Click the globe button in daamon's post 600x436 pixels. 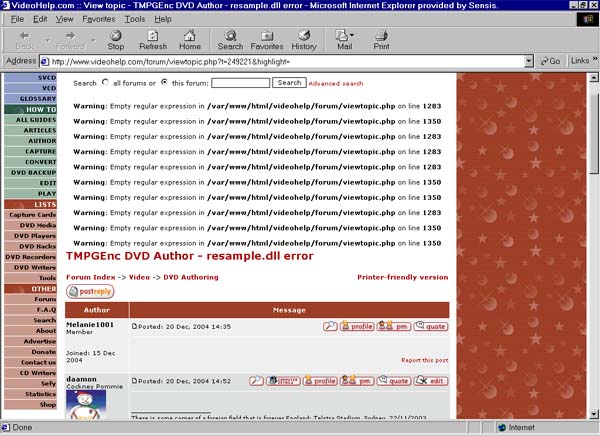pos(283,381)
